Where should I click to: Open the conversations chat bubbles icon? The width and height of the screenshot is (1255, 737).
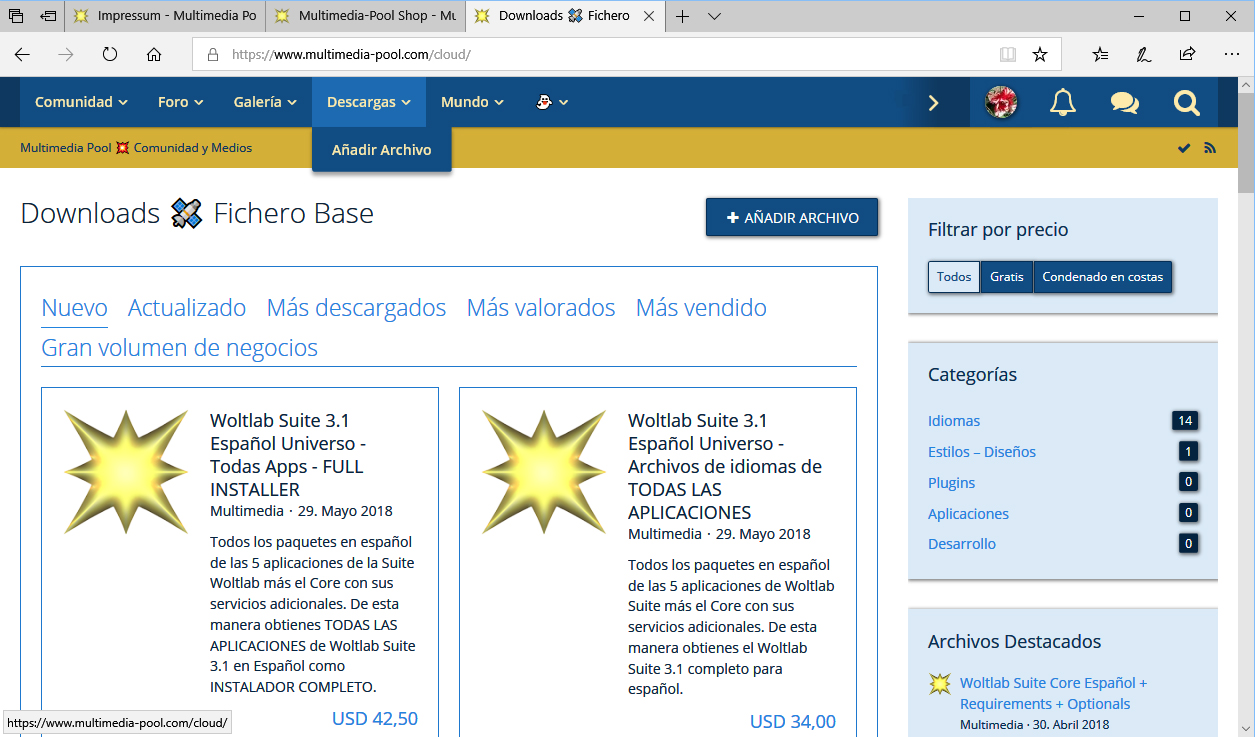click(1125, 102)
